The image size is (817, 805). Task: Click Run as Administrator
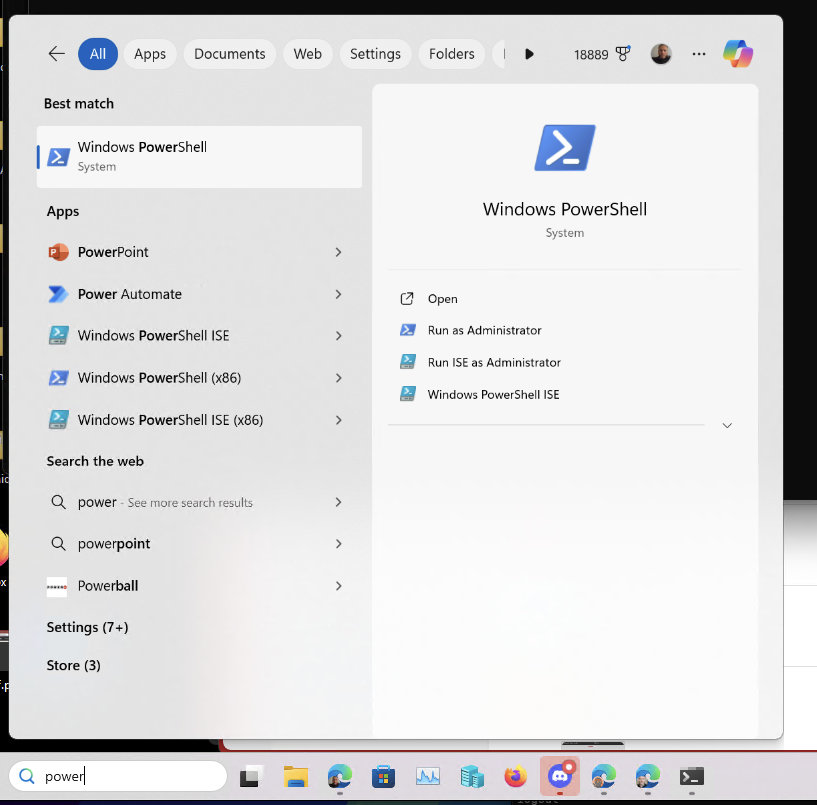point(484,330)
